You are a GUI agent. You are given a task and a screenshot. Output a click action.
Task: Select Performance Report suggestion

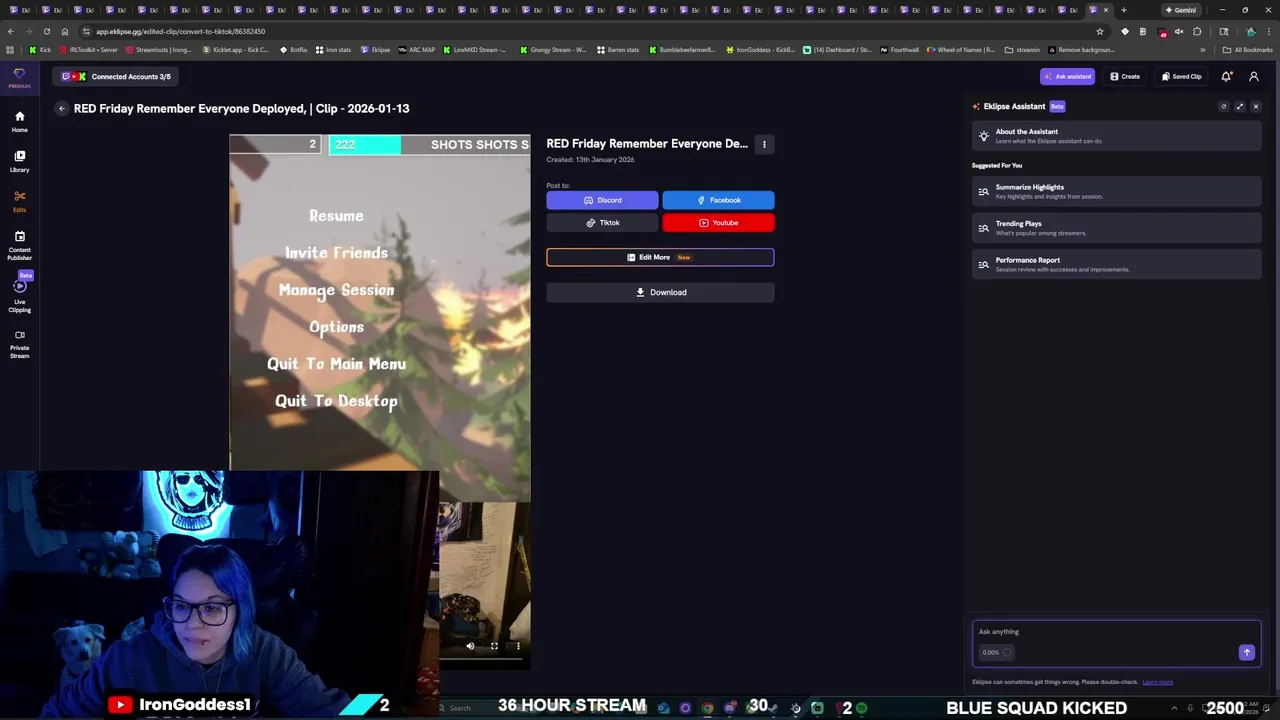pyautogui.click(x=1117, y=264)
